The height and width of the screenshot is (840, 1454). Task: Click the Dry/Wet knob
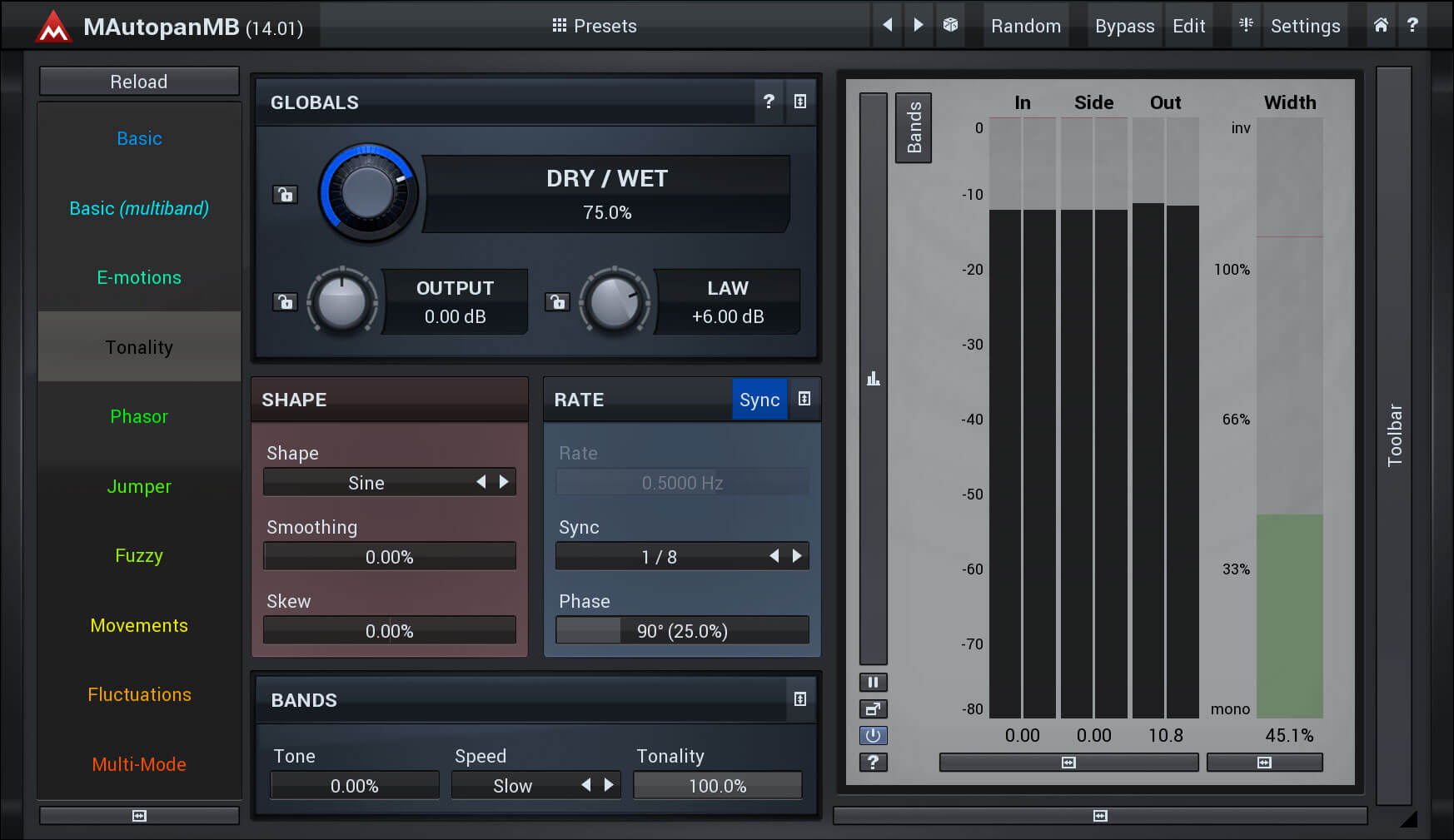pos(367,193)
